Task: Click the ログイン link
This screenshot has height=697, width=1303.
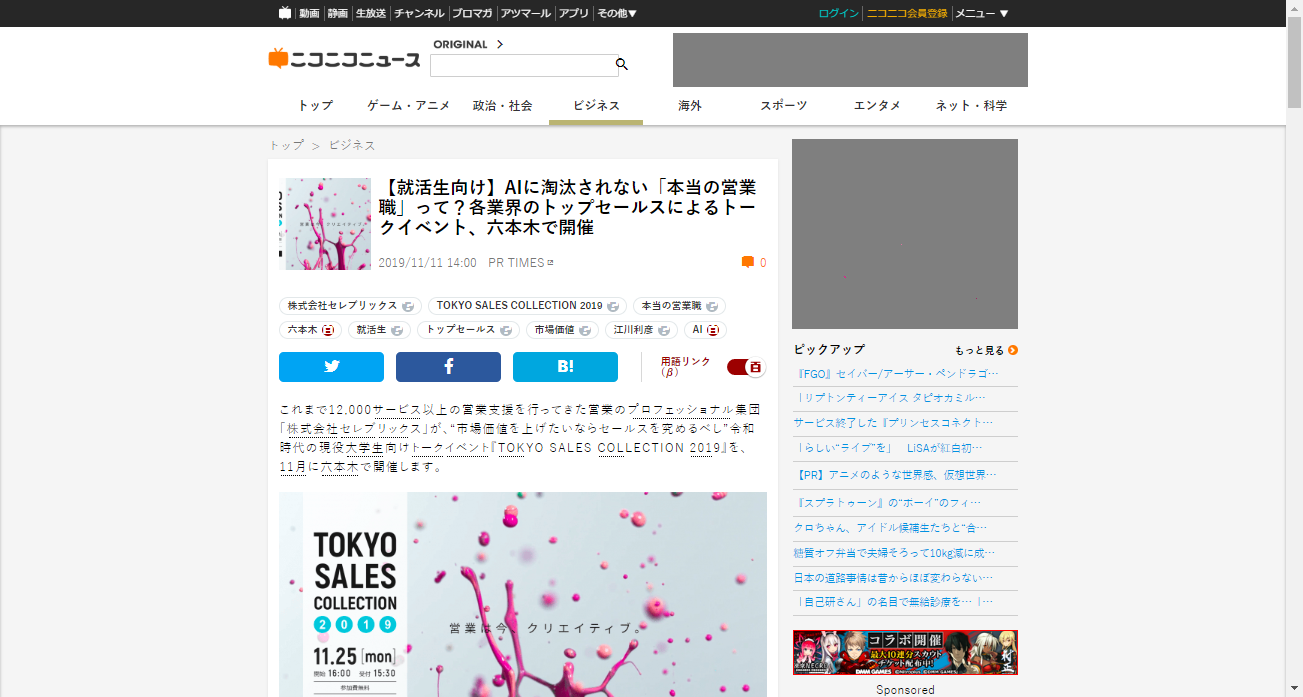Action: click(x=839, y=13)
